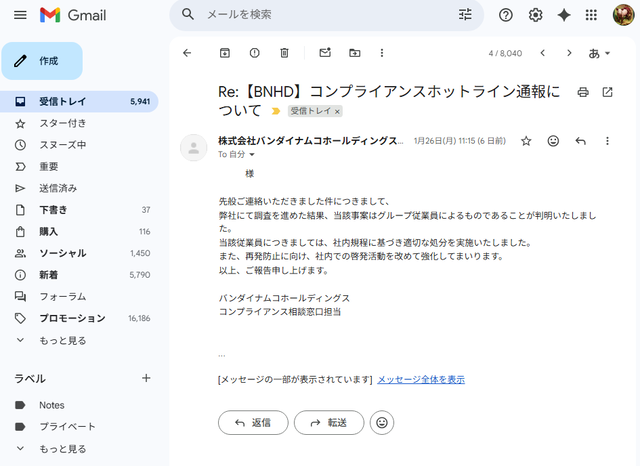Focus the メールを検索 search field
Image resolution: width=640 pixels, height=466 pixels.
[327, 15]
